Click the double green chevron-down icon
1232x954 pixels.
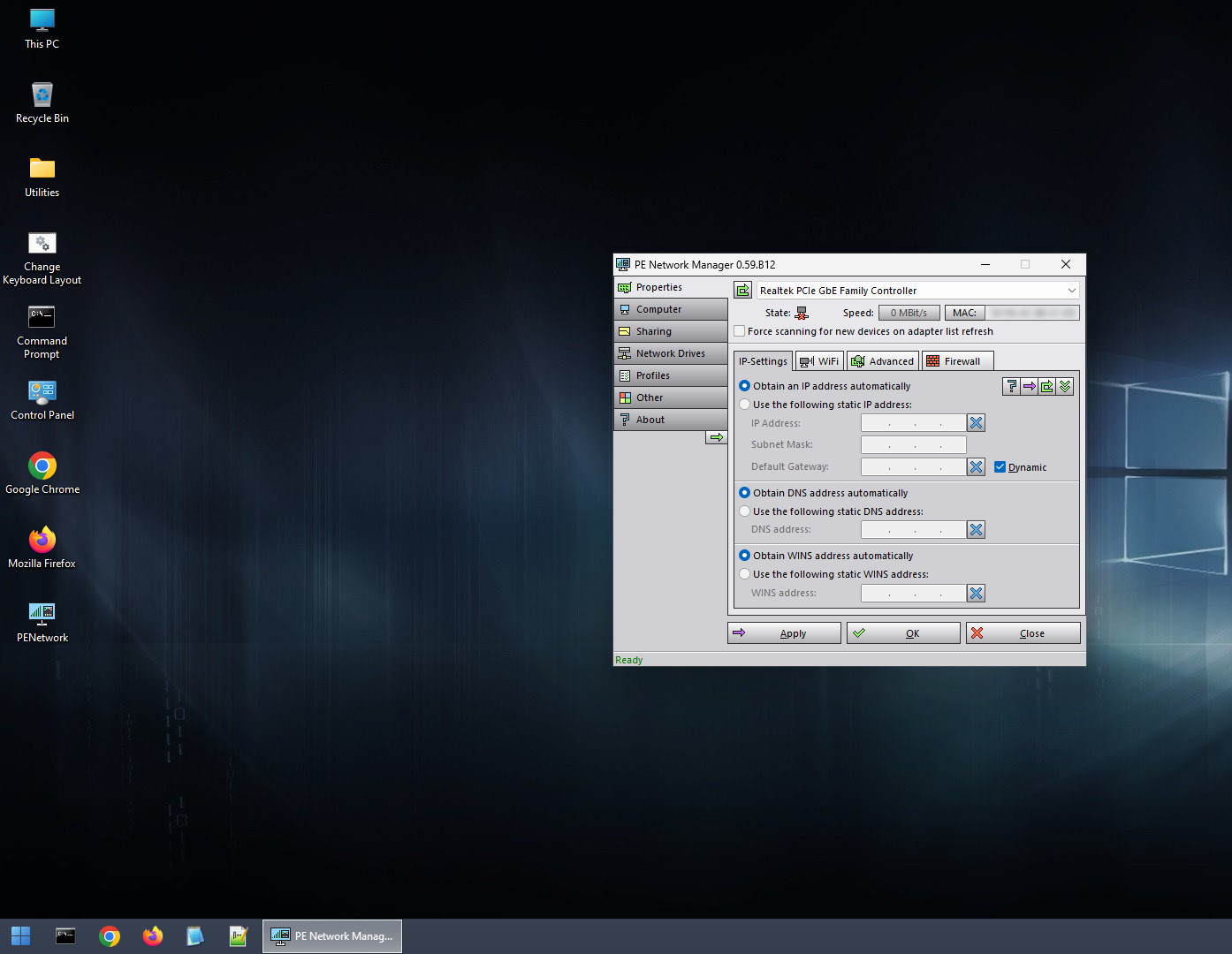1065,386
